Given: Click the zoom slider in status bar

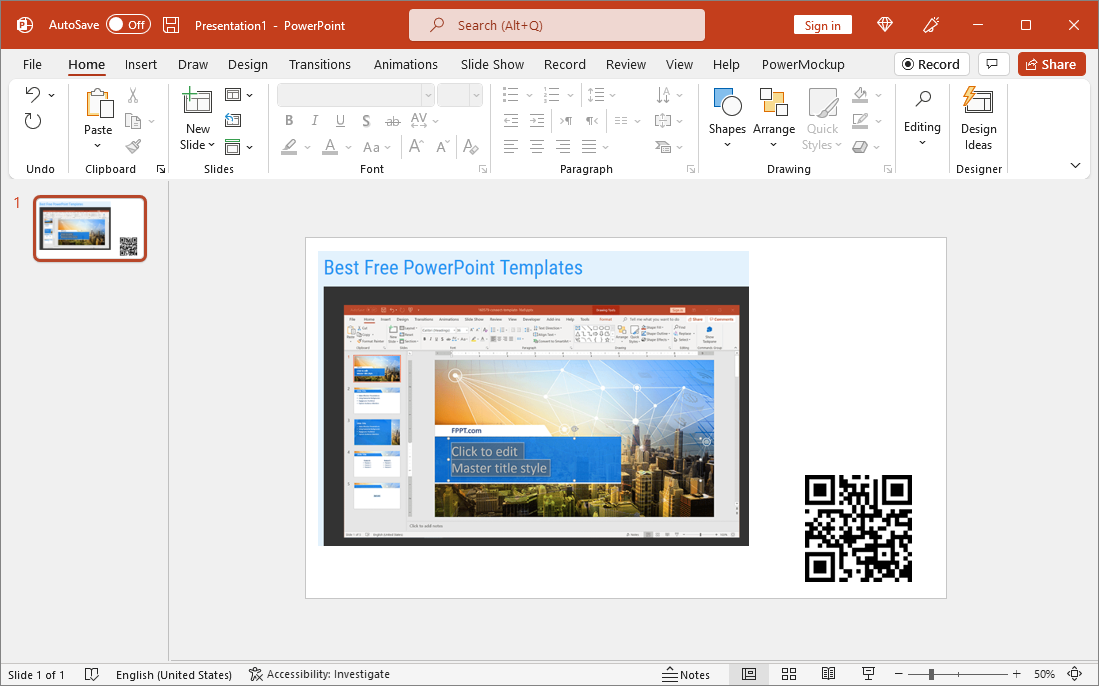Looking at the screenshot, I should pyautogui.click(x=931, y=674).
